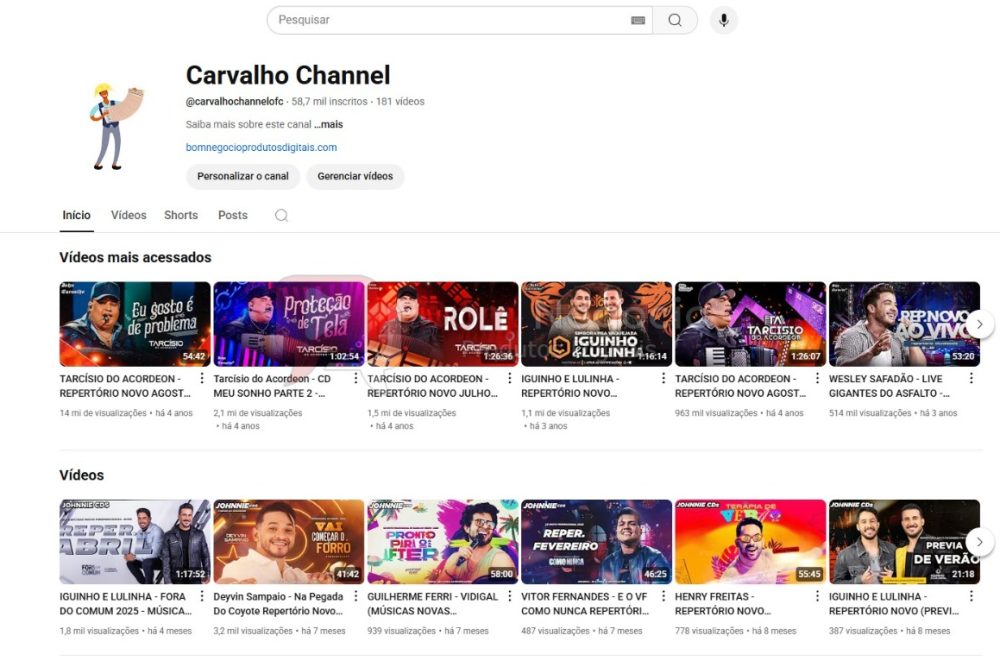1000x667 pixels.
Task: Switch to the Vídeos tab
Action: (x=129, y=216)
